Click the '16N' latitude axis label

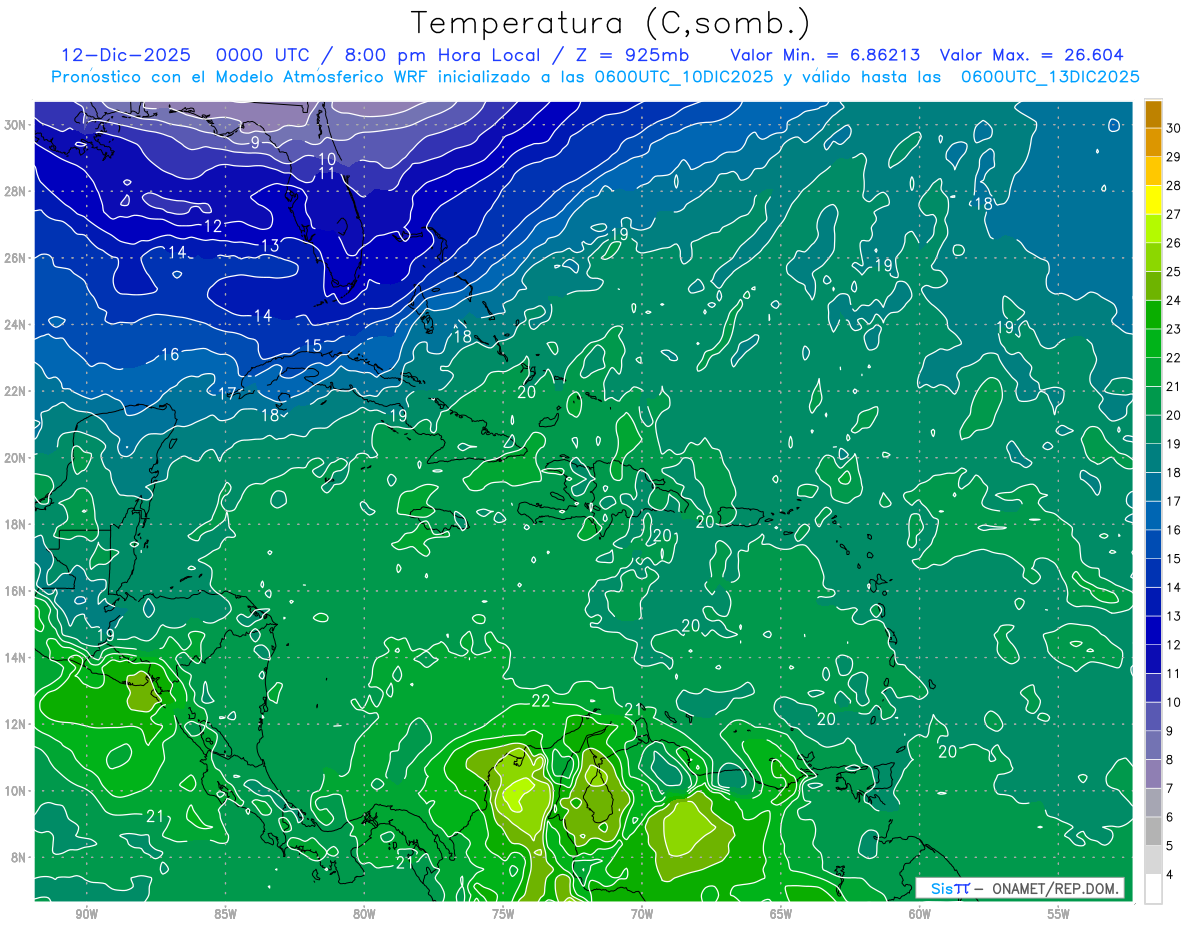click(17, 590)
